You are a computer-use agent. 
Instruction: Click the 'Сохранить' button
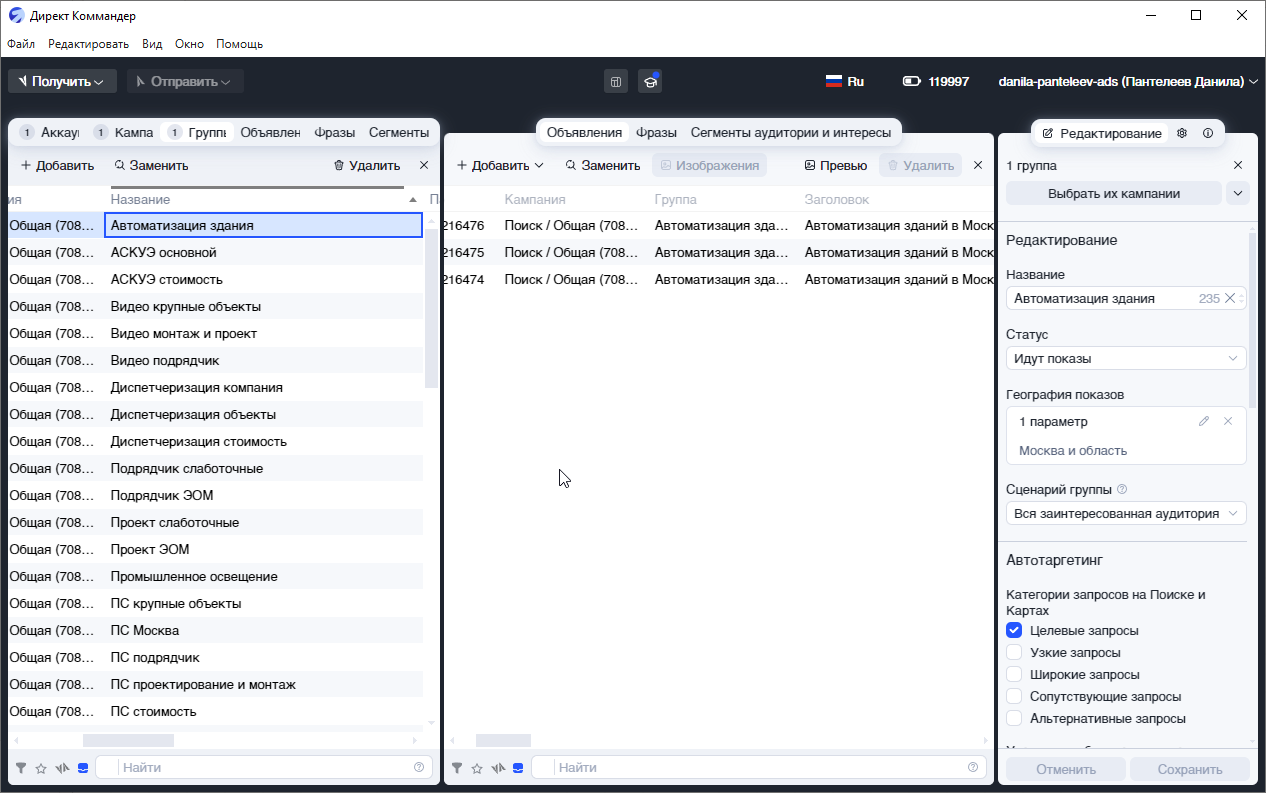tap(1190, 769)
